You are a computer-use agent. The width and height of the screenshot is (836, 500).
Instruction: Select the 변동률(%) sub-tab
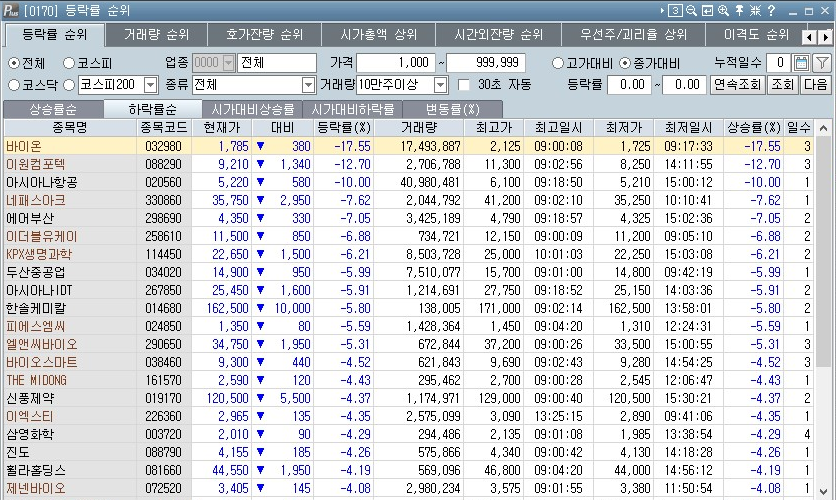tap(452, 109)
